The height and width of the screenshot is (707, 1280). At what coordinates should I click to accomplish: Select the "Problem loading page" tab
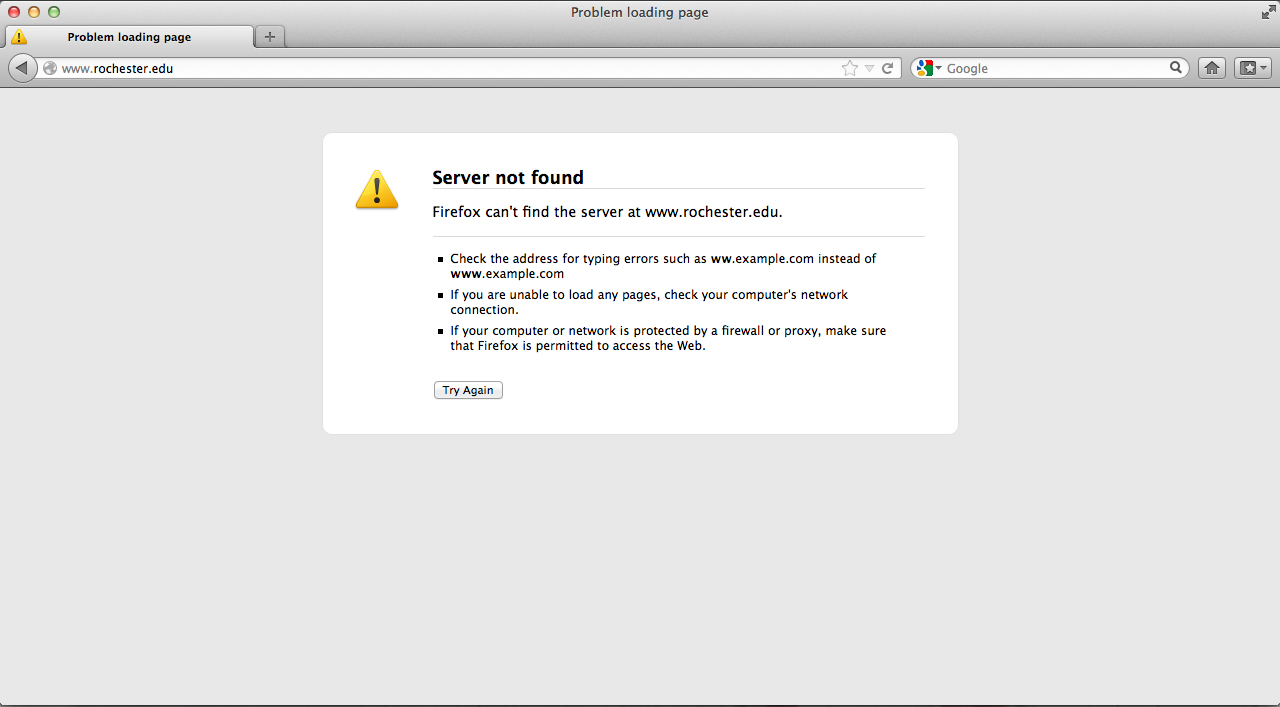coord(129,37)
